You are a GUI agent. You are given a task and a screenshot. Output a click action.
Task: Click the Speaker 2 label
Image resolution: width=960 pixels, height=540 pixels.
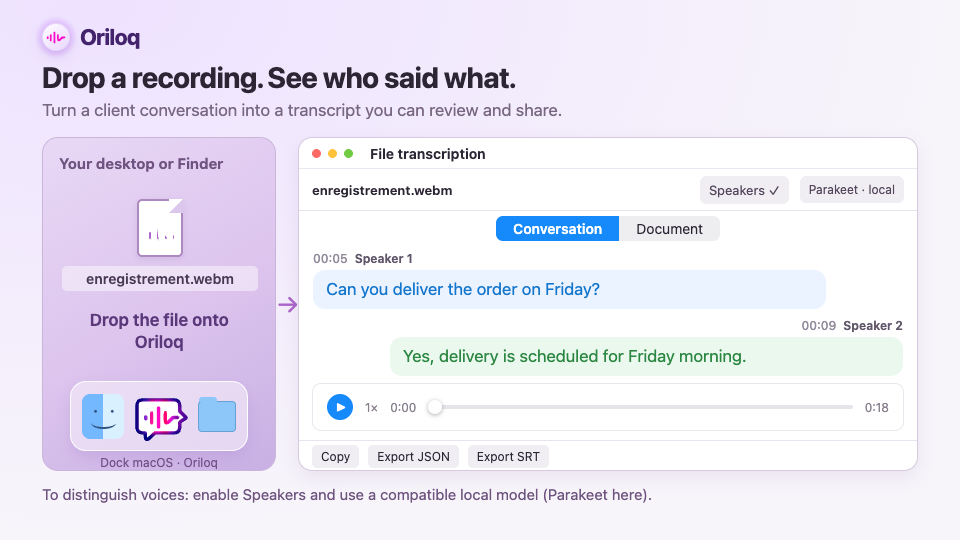coord(872,326)
